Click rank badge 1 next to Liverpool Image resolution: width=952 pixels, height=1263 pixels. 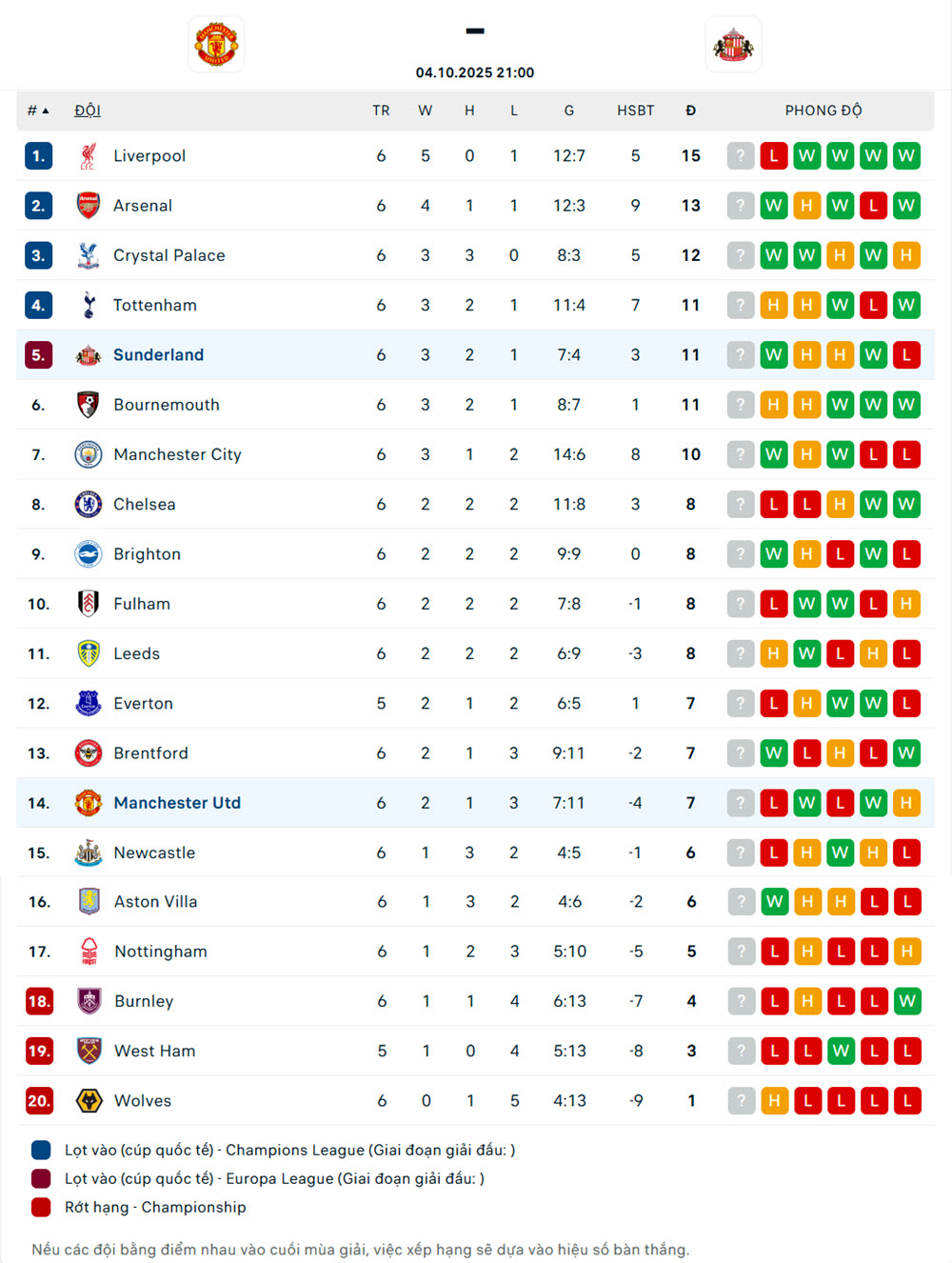coord(38,156)
